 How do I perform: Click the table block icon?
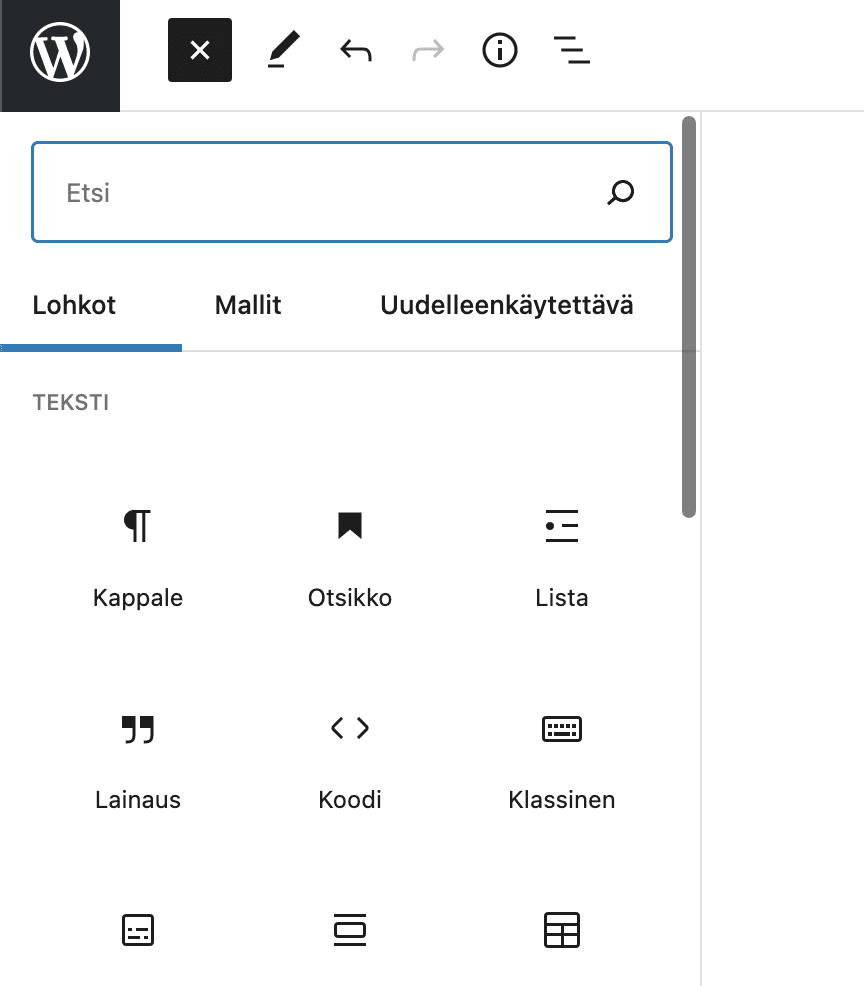coord(562,930)
